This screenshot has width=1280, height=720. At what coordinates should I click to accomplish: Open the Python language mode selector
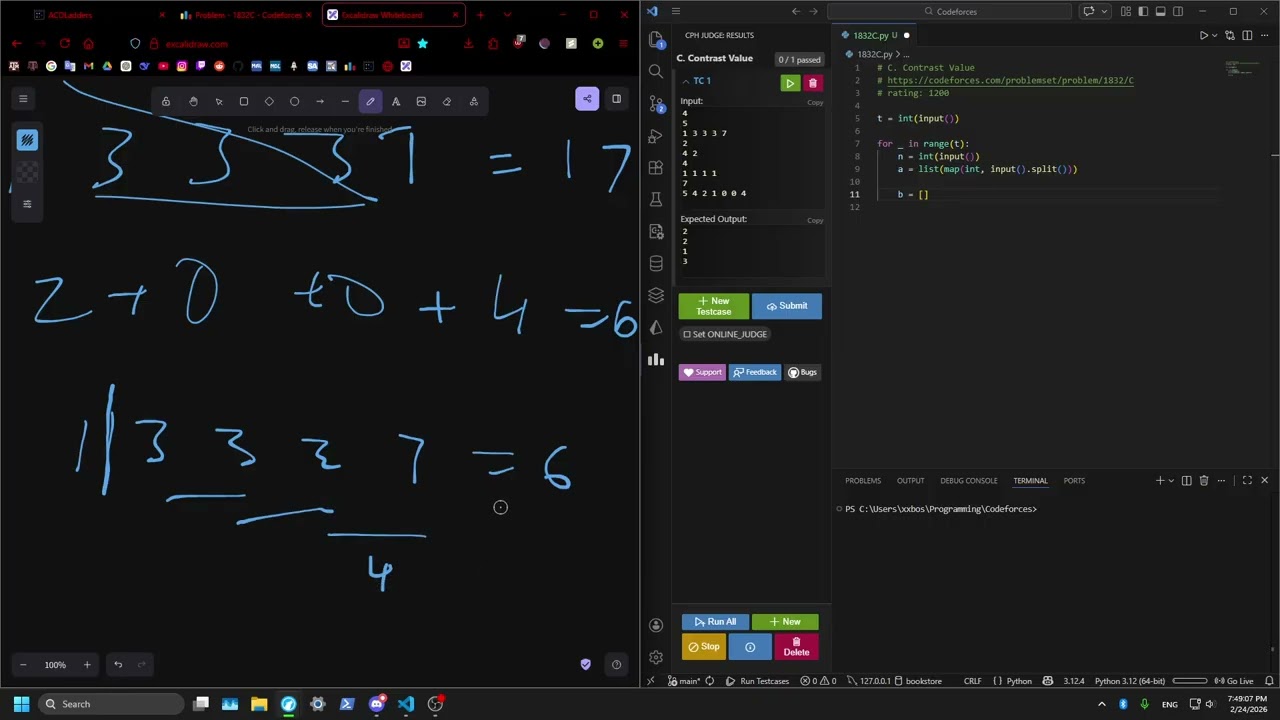pyautogui.click(x=1019, y=681)
